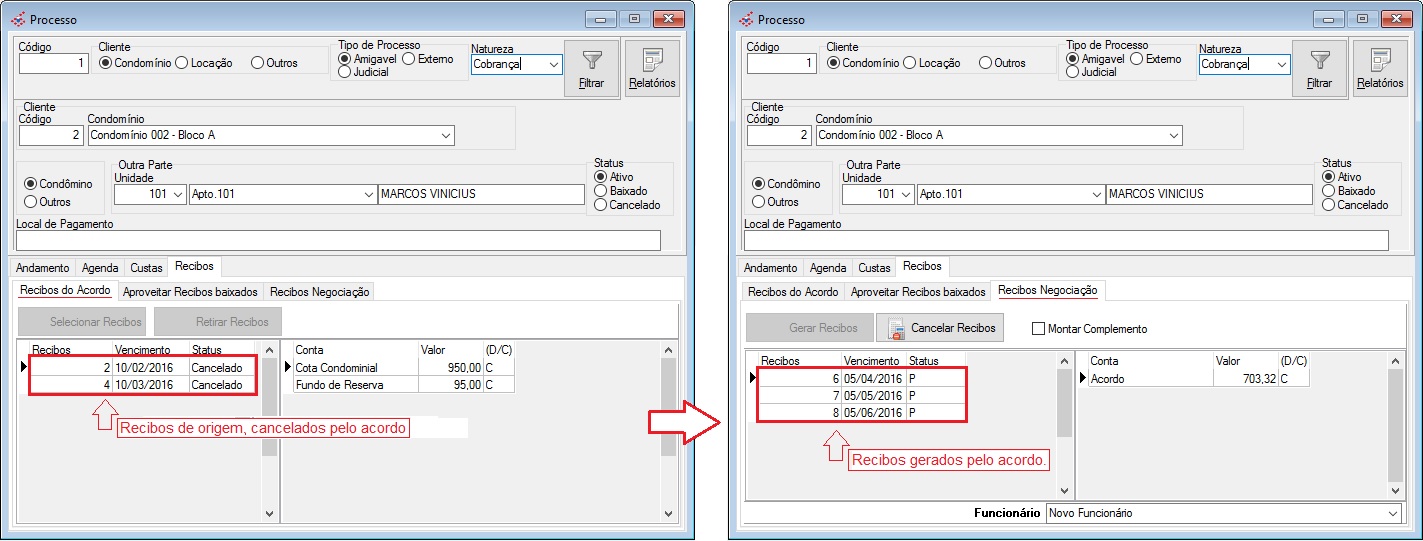
Task: Click the Gerar Recibos button
Action: 809,328
